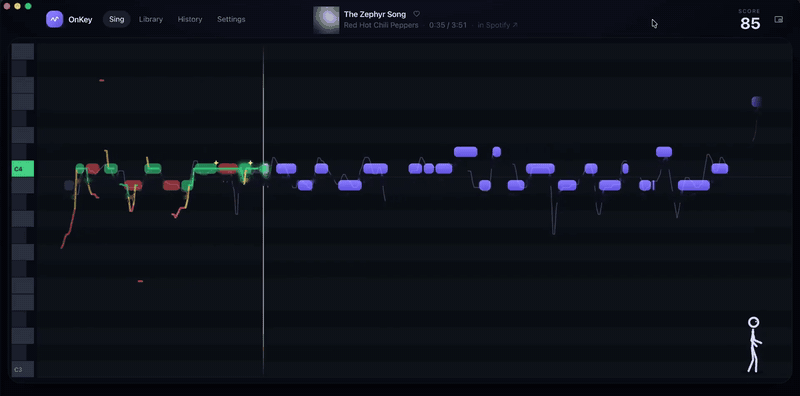800x396 pixels.
Task: Open the History tab
Action: (190, 19)
